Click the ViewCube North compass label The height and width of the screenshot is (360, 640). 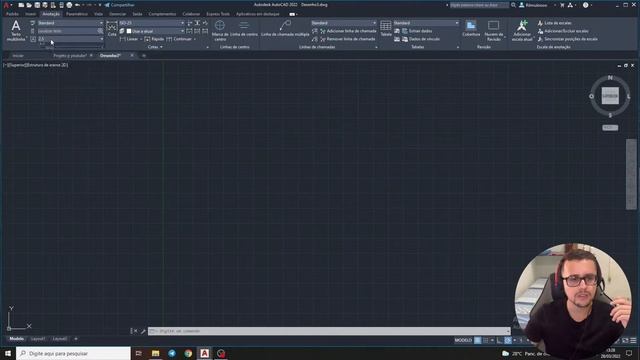[610, 78]
